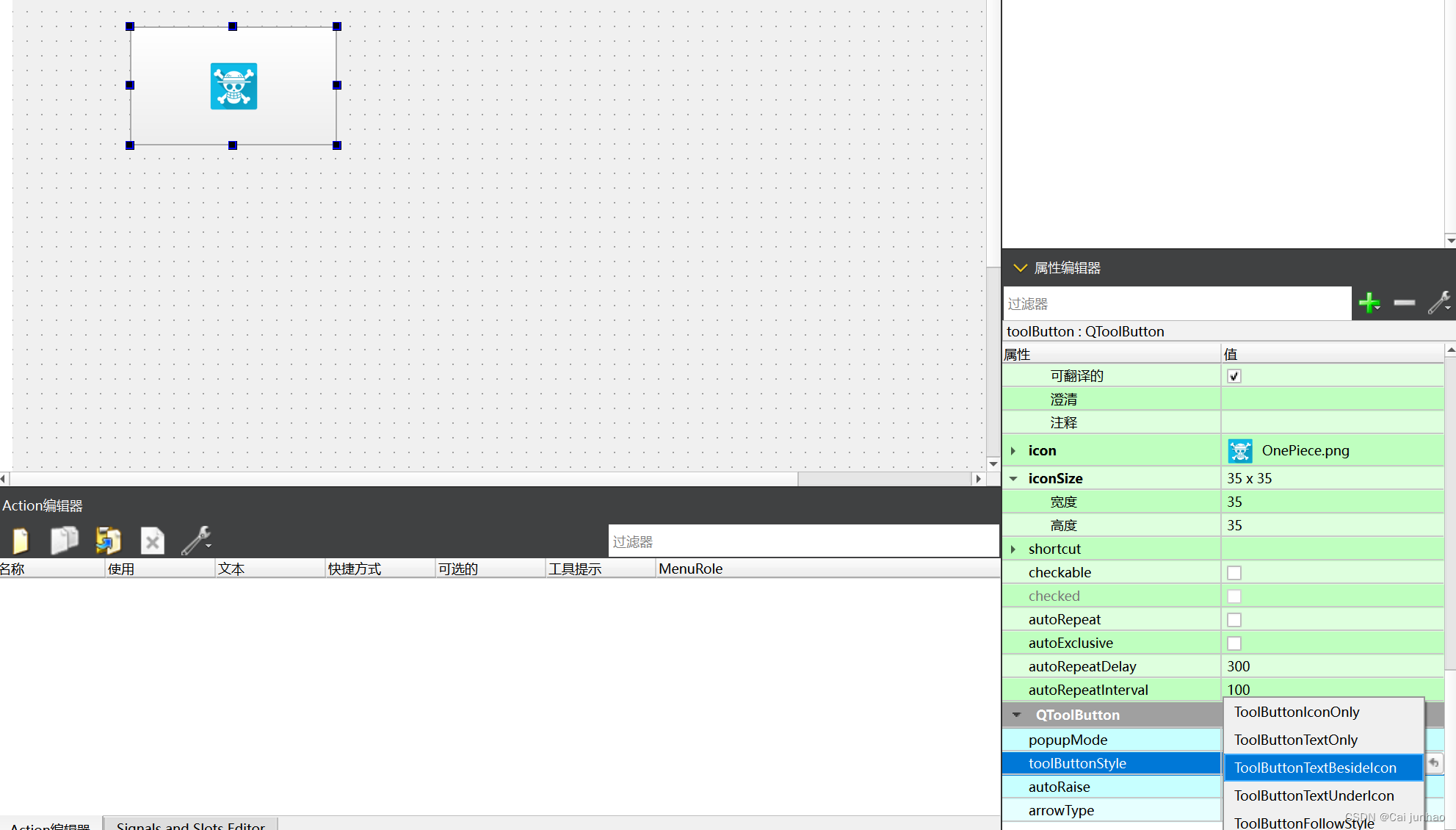Open the Action editor wrench configure menu

click(x=197, y=541)
